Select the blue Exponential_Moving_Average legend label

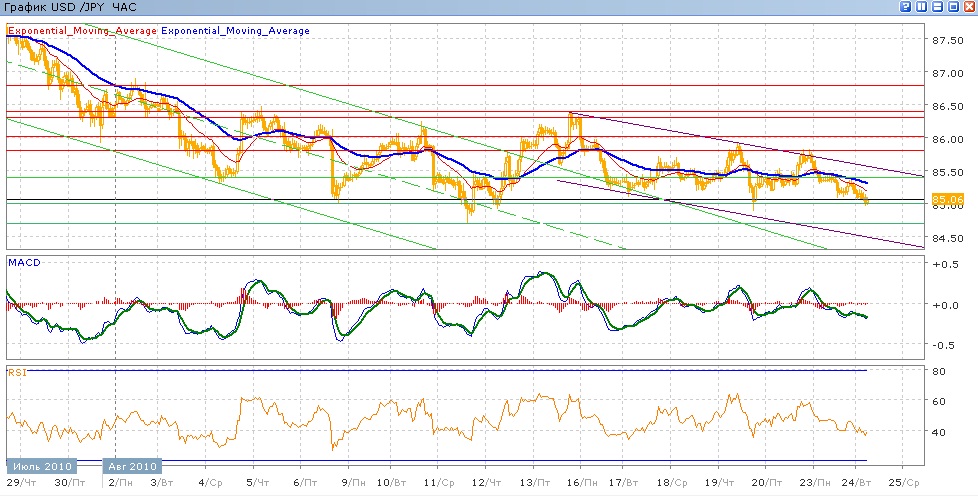pyautogui.click(x=235, y=31)
